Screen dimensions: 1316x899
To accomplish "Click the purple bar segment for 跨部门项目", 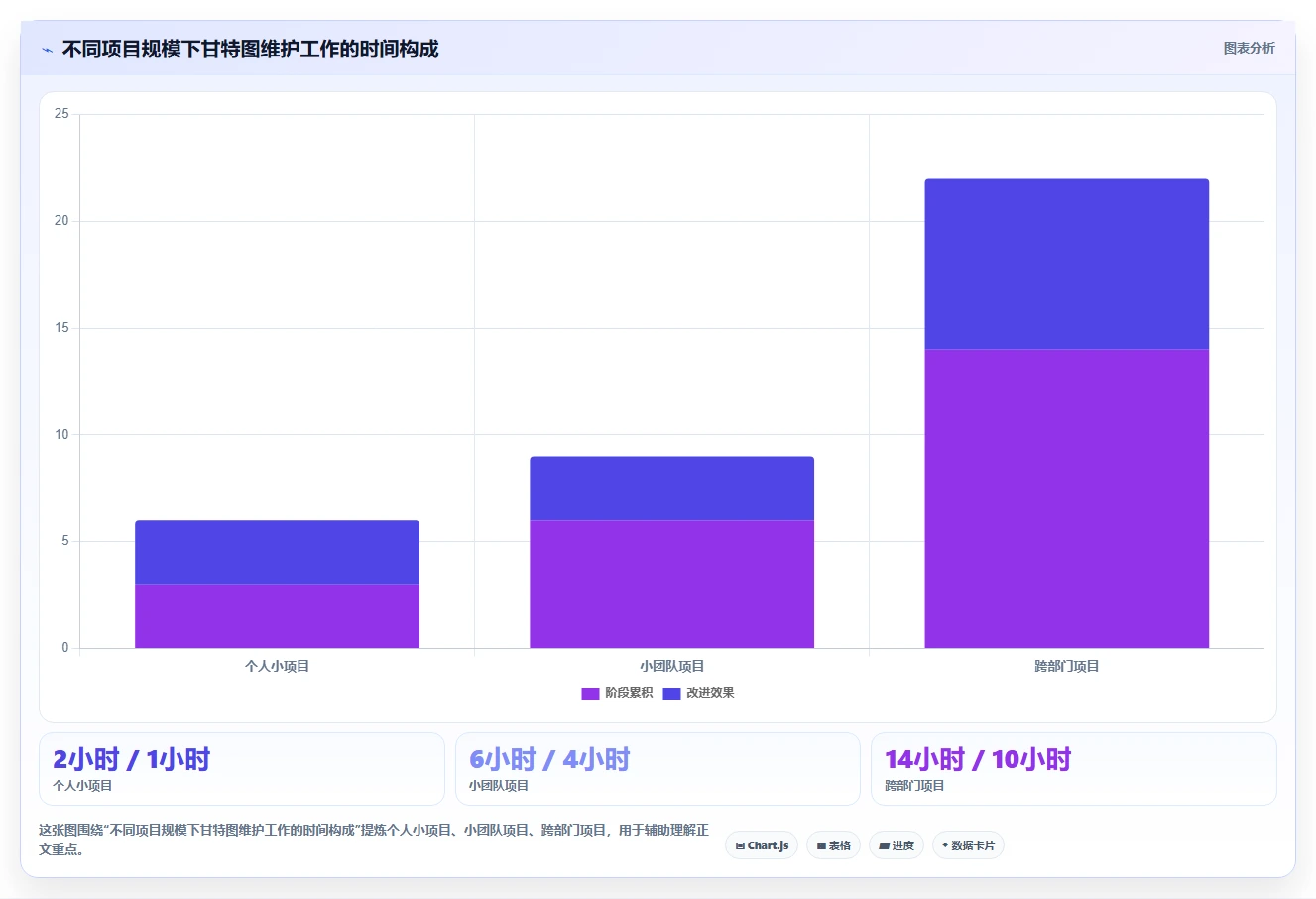I will coord(1067,499).
